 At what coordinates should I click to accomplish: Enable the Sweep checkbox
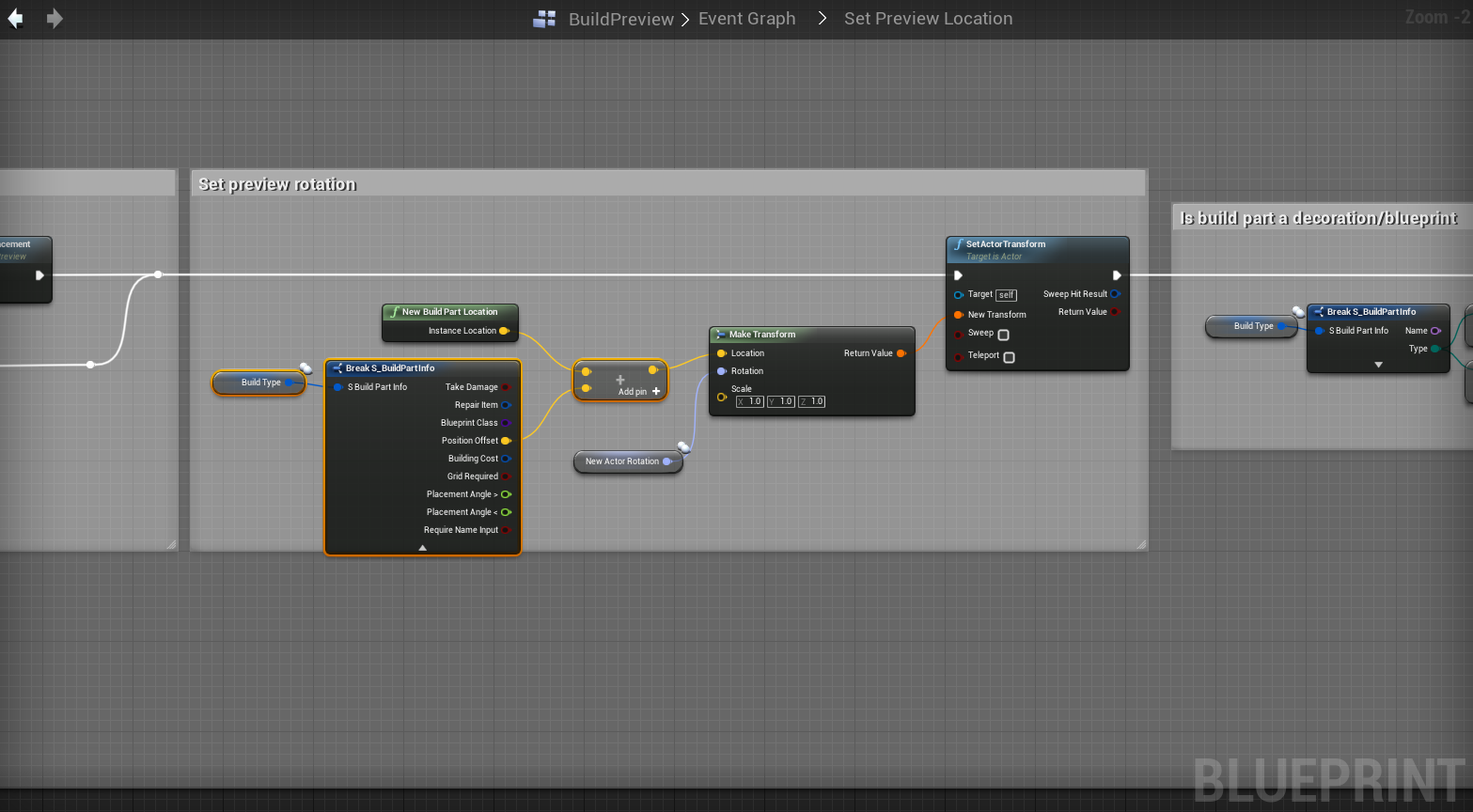coord(1003,335)
